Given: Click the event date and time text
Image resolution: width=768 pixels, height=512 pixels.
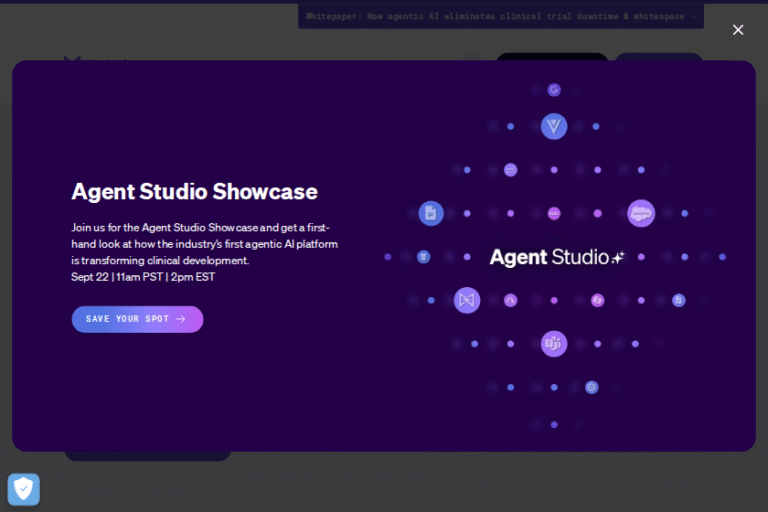Looking at the screenshot, I should click(143, 277).
